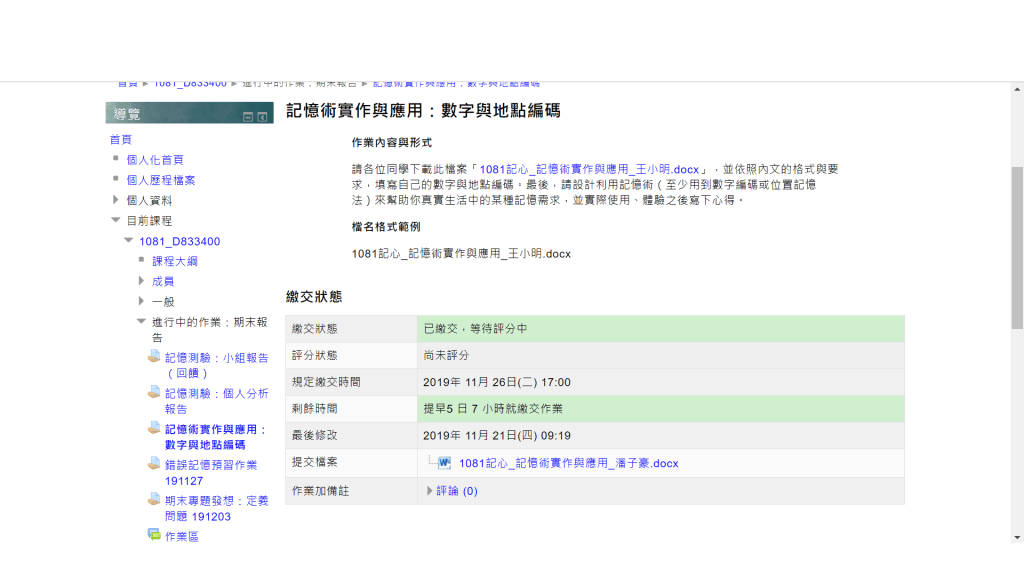Viewport: 1024px width, 576px height.
Task: Click the assignment icon next to 期末專題發想
Action: (x=154, y=499)
